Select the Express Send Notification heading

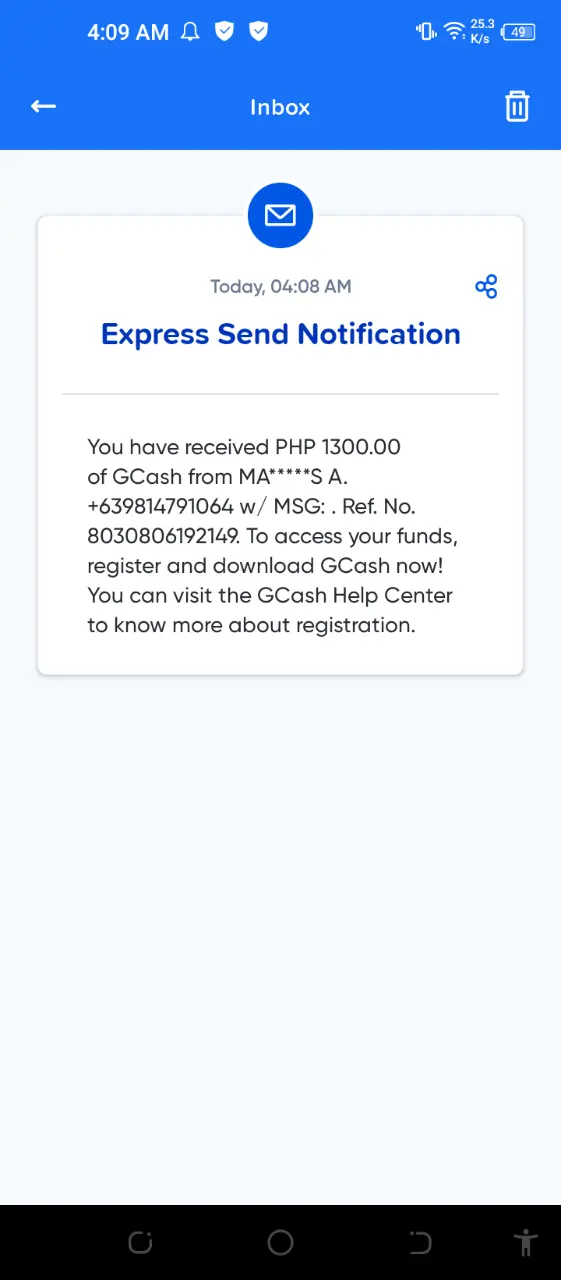280,334
